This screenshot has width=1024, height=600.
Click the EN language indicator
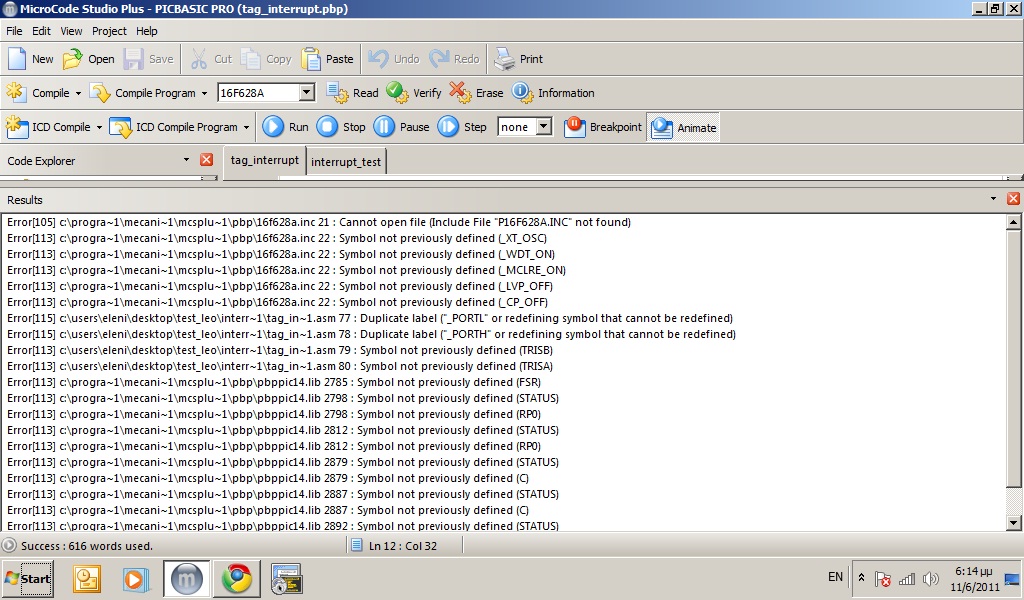click(x=835, y=576)
